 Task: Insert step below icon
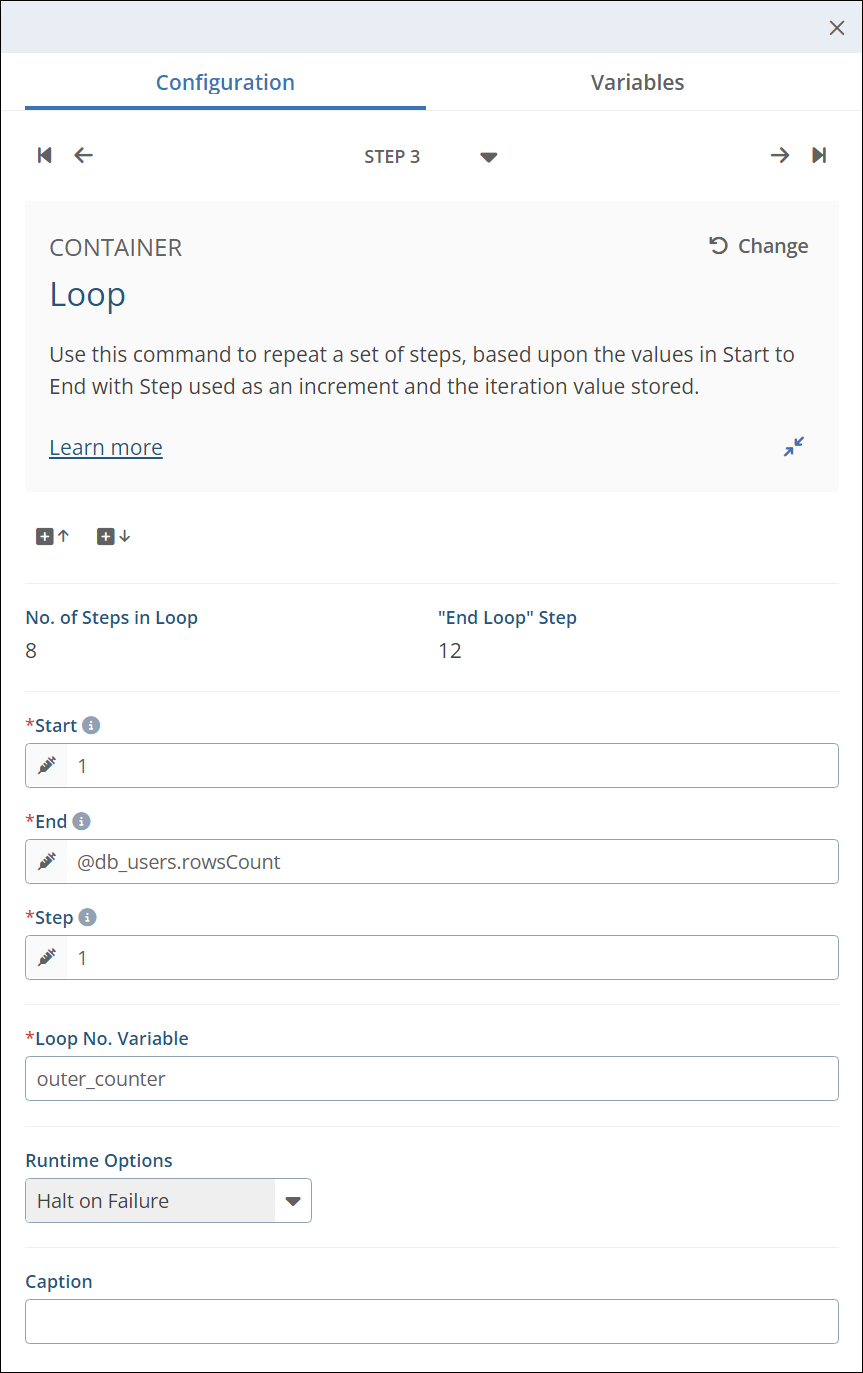[x=113, y=537]
